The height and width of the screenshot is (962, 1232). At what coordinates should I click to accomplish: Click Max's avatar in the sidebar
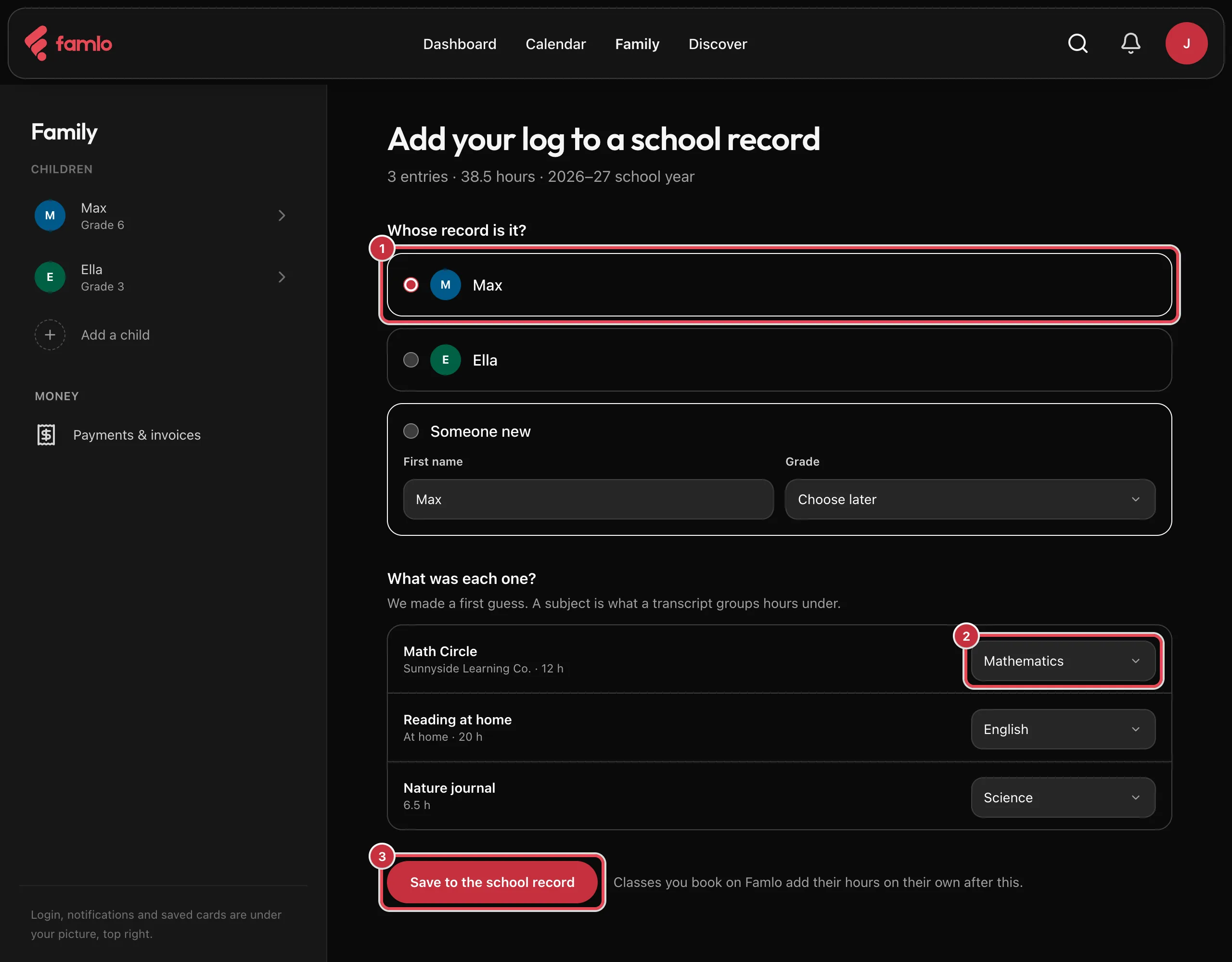click(x=50, y=215)
